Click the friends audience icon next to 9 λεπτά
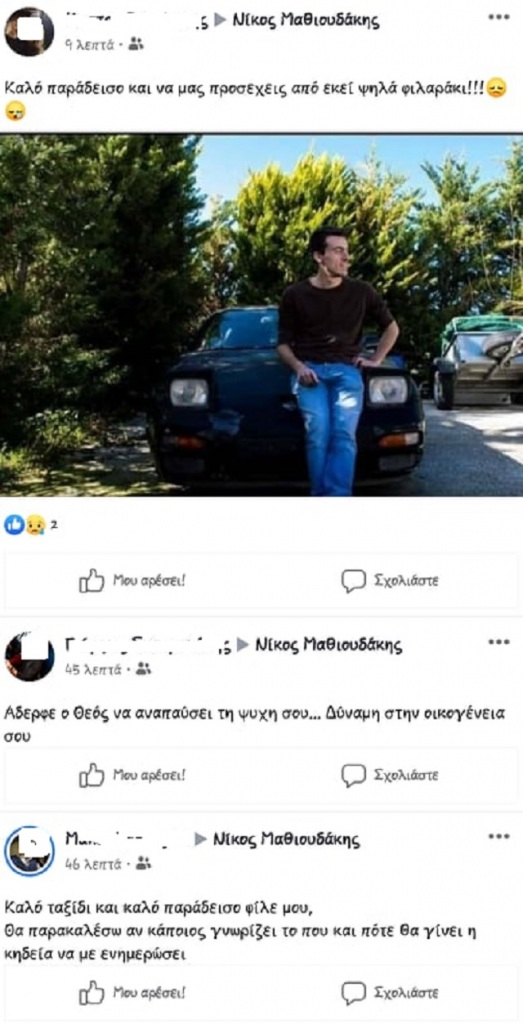This screenshot has width=523, height=1024. click(x=136, y=44)
